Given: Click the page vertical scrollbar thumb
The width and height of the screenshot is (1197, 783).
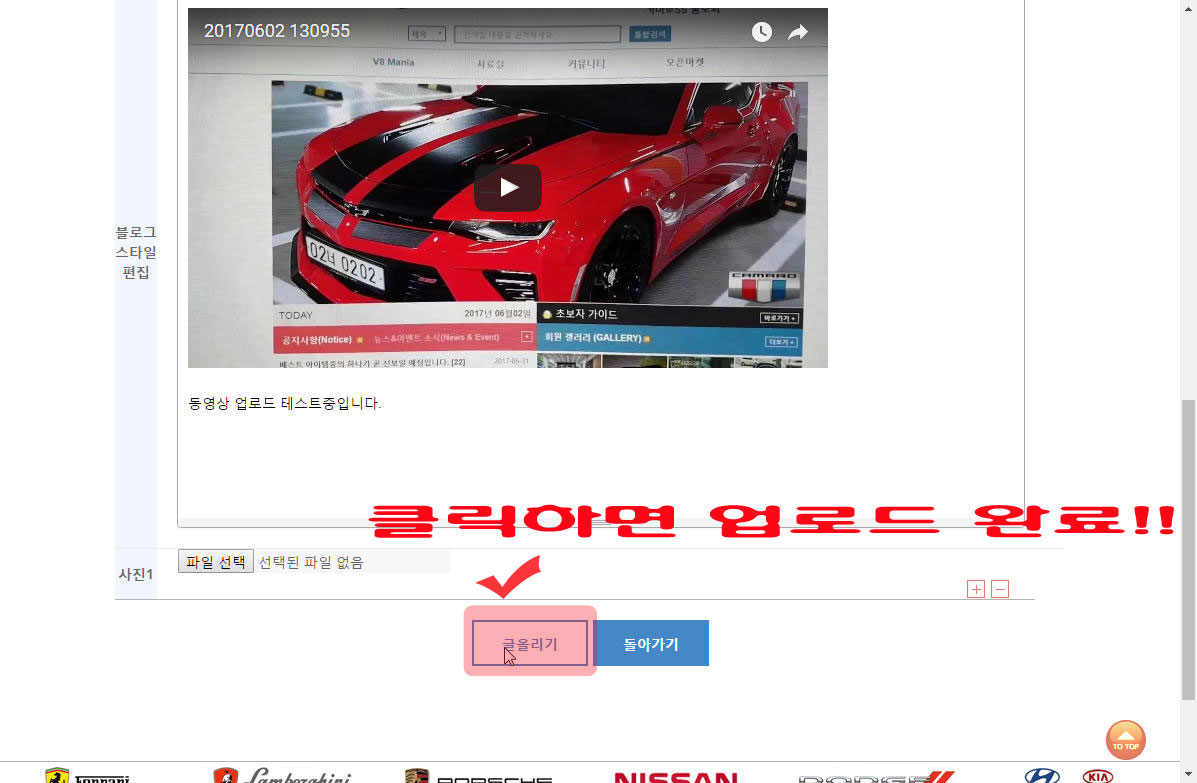Looking at the screenshot, I should coord(1189,549).
